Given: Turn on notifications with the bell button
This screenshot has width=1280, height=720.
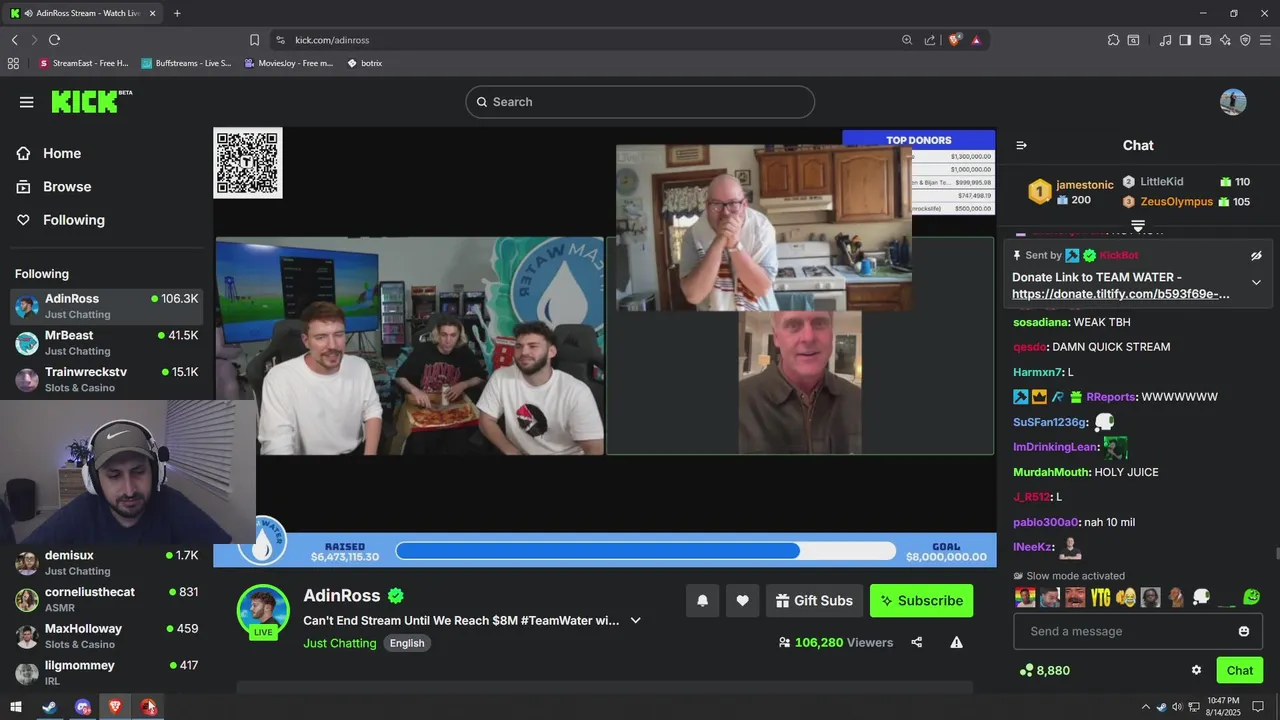Looking at the screenshot, I should point(702,600).
